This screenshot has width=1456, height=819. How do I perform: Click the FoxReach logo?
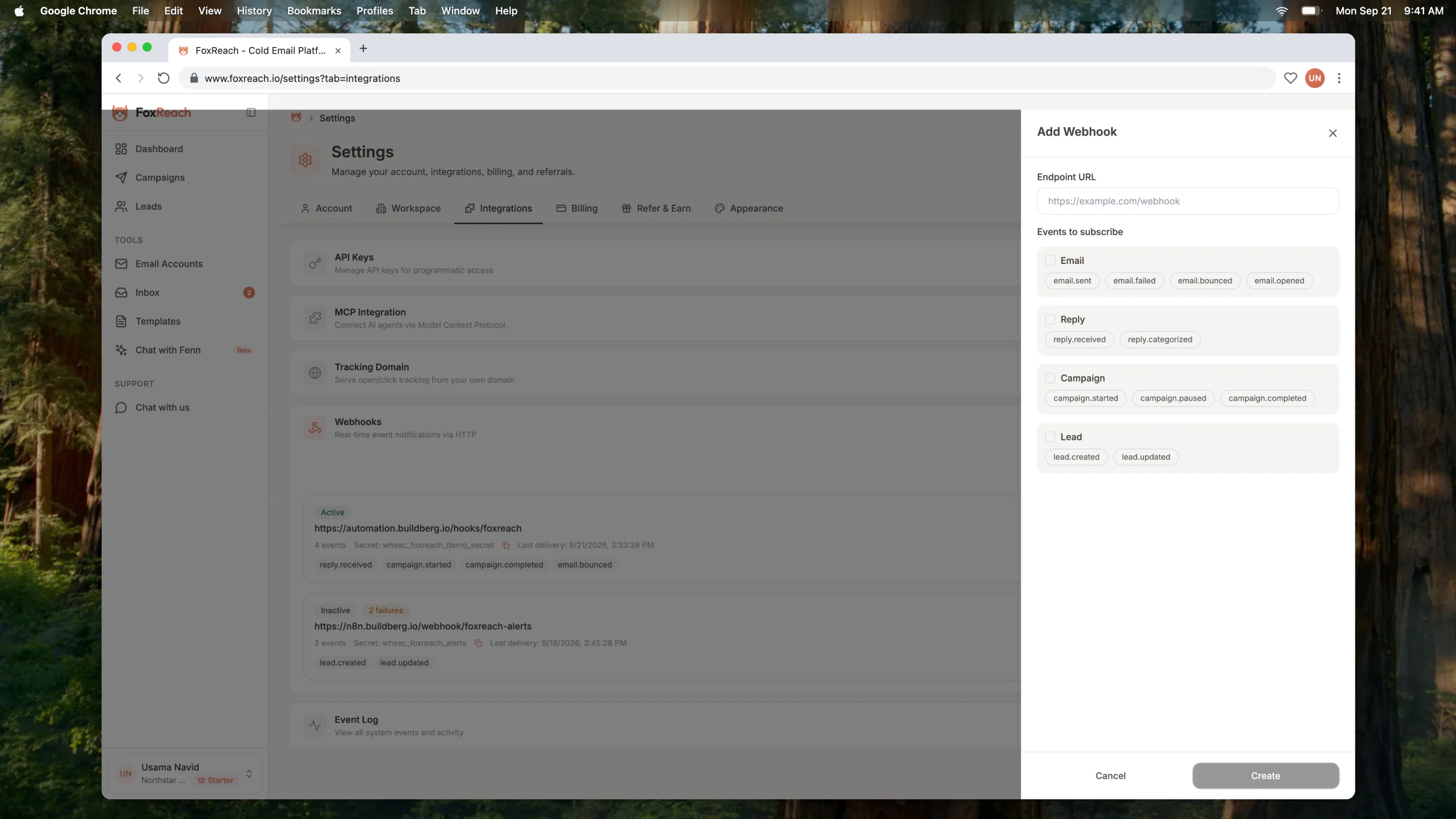[x=152, y=112]
